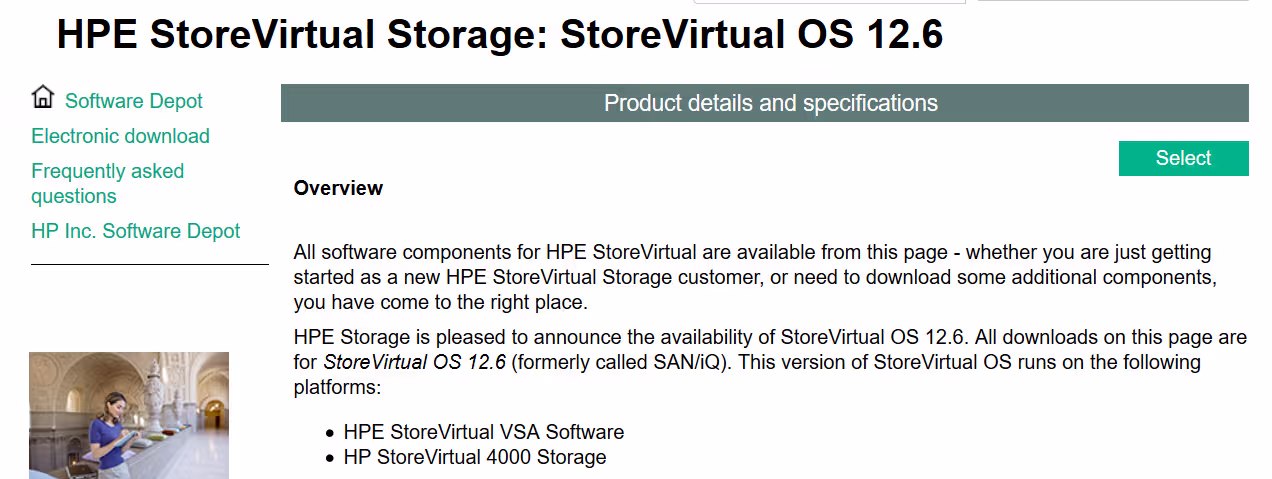Select the HPE StoreVirtual VSA Software list item
This screenshot has width=1272, height=479.
(x=483, y=432)
